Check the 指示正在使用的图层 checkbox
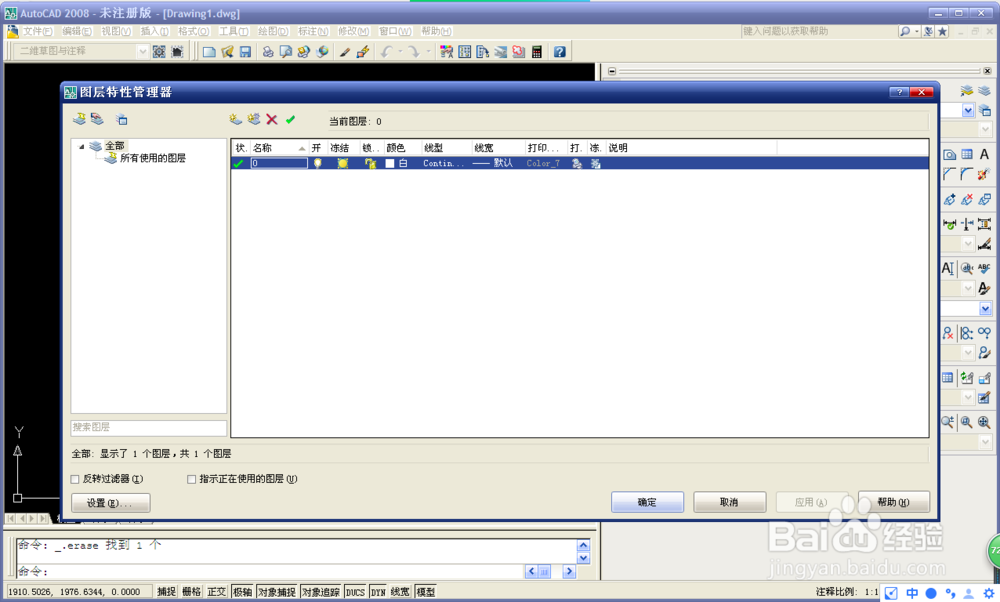1000x602 pixels. click(x=191, y=479)
